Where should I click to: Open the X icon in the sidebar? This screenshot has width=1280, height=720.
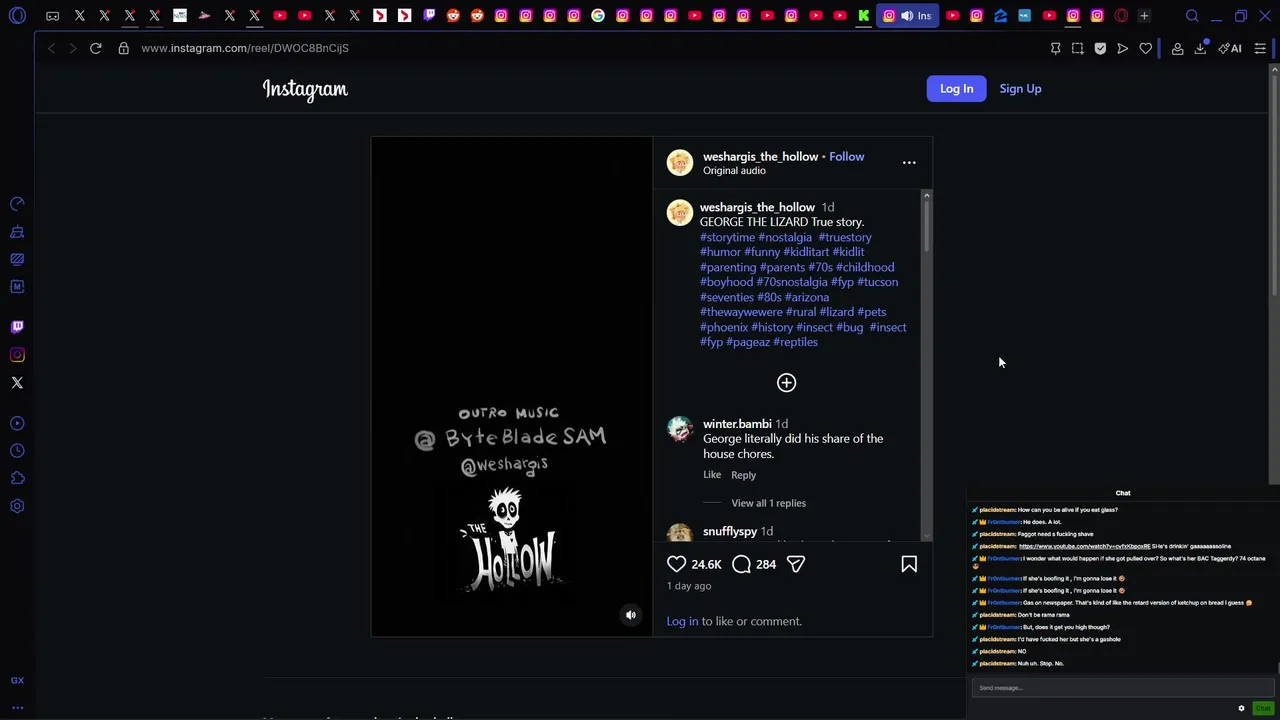[x=17, y=383]
